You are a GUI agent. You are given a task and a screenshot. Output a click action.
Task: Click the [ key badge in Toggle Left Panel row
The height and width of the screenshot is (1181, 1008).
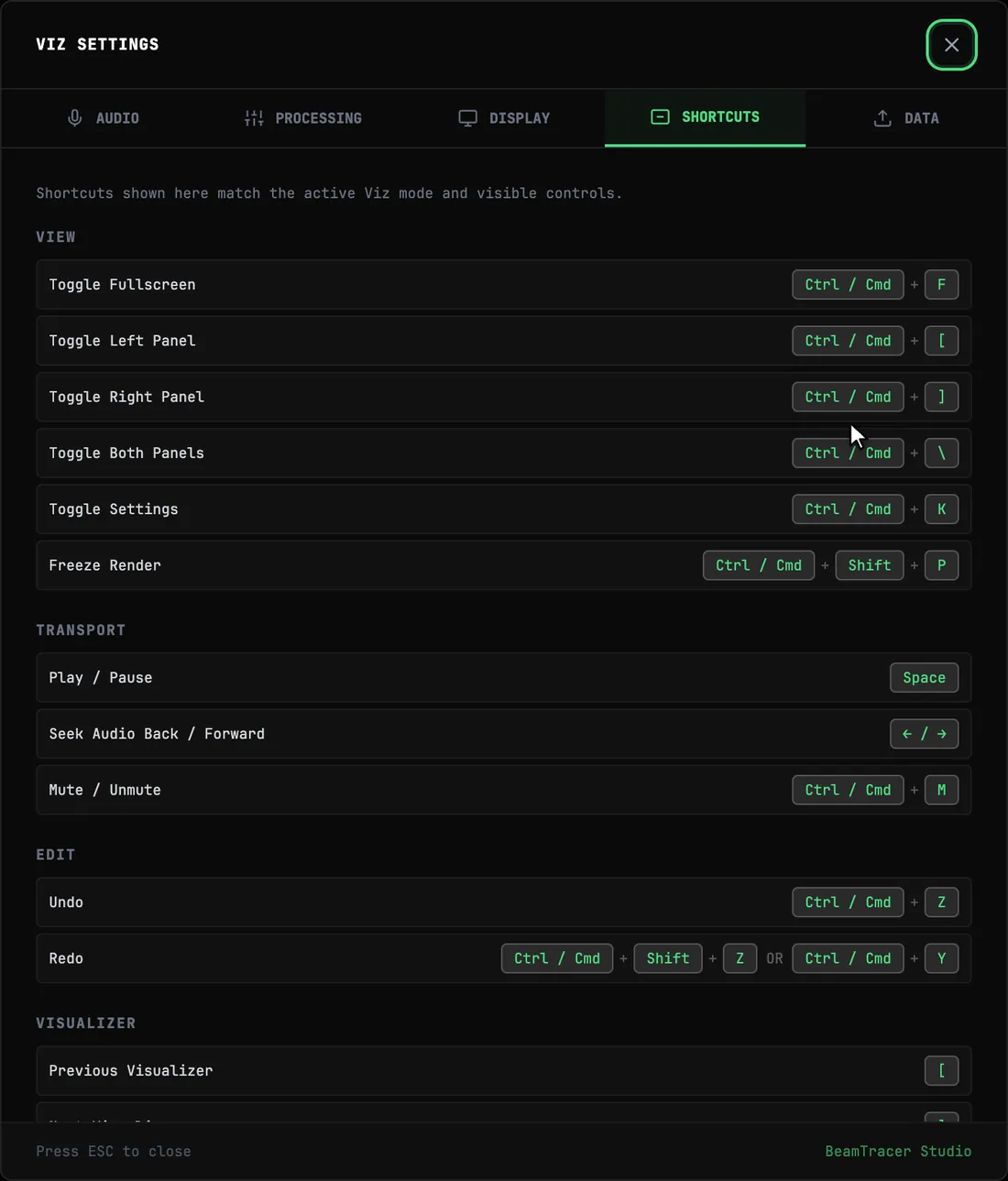(x=941, y=341)
